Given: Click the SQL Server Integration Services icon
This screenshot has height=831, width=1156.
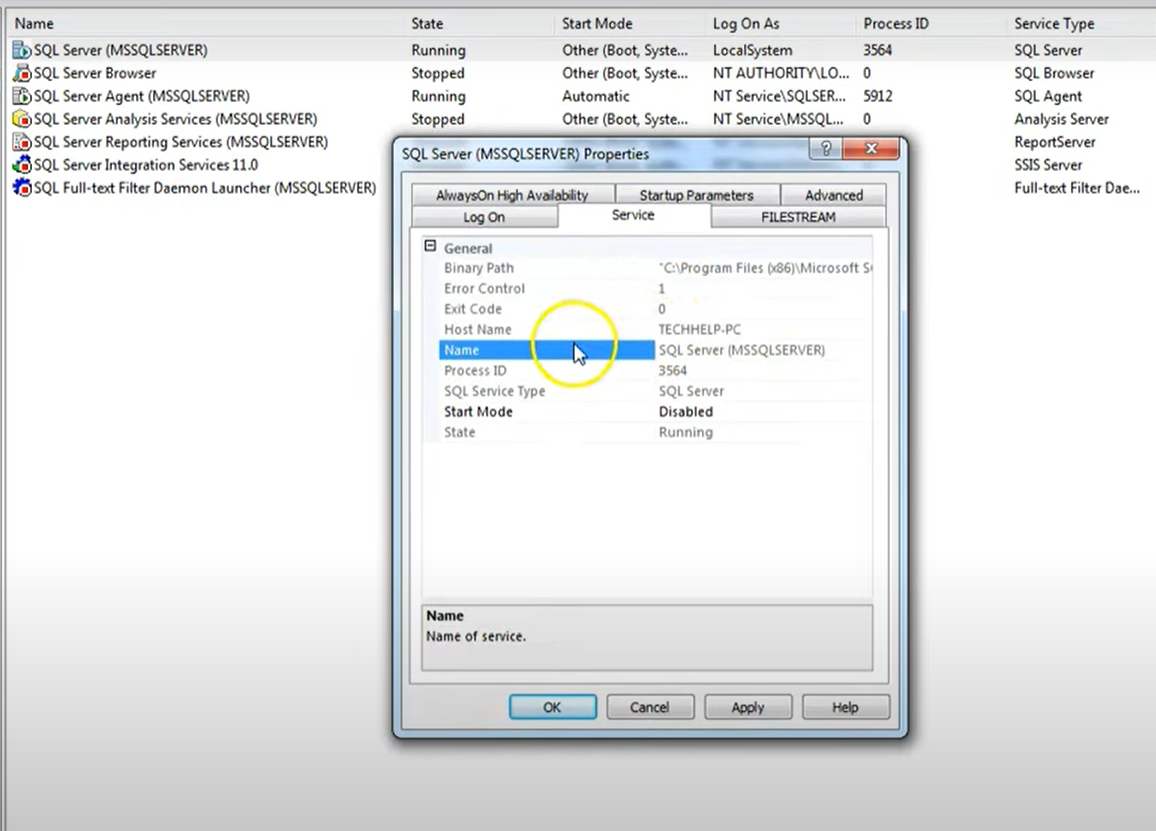Looking at the screenshot, I should coord(22,164).
